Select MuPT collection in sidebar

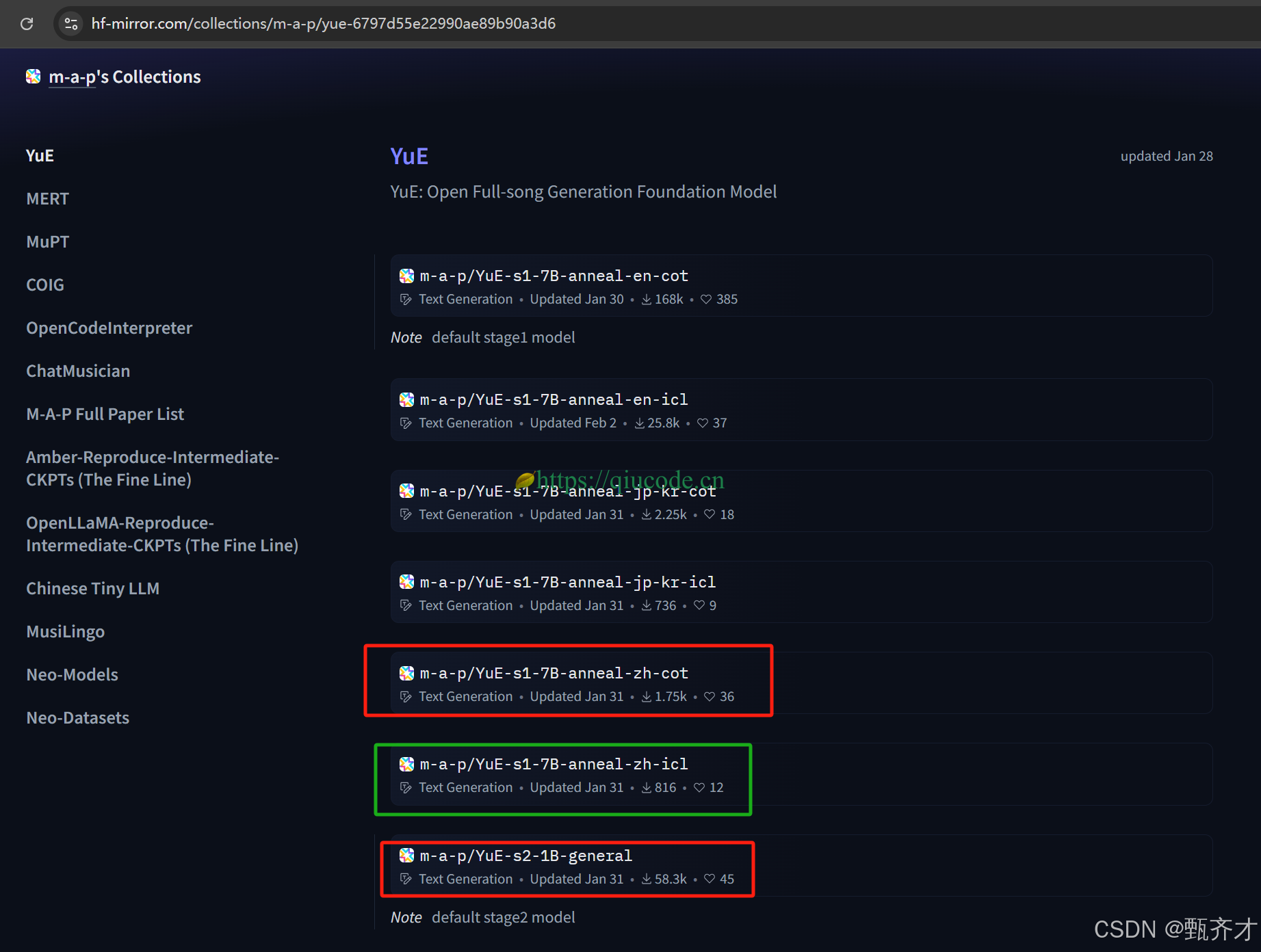tap(48, 242)
